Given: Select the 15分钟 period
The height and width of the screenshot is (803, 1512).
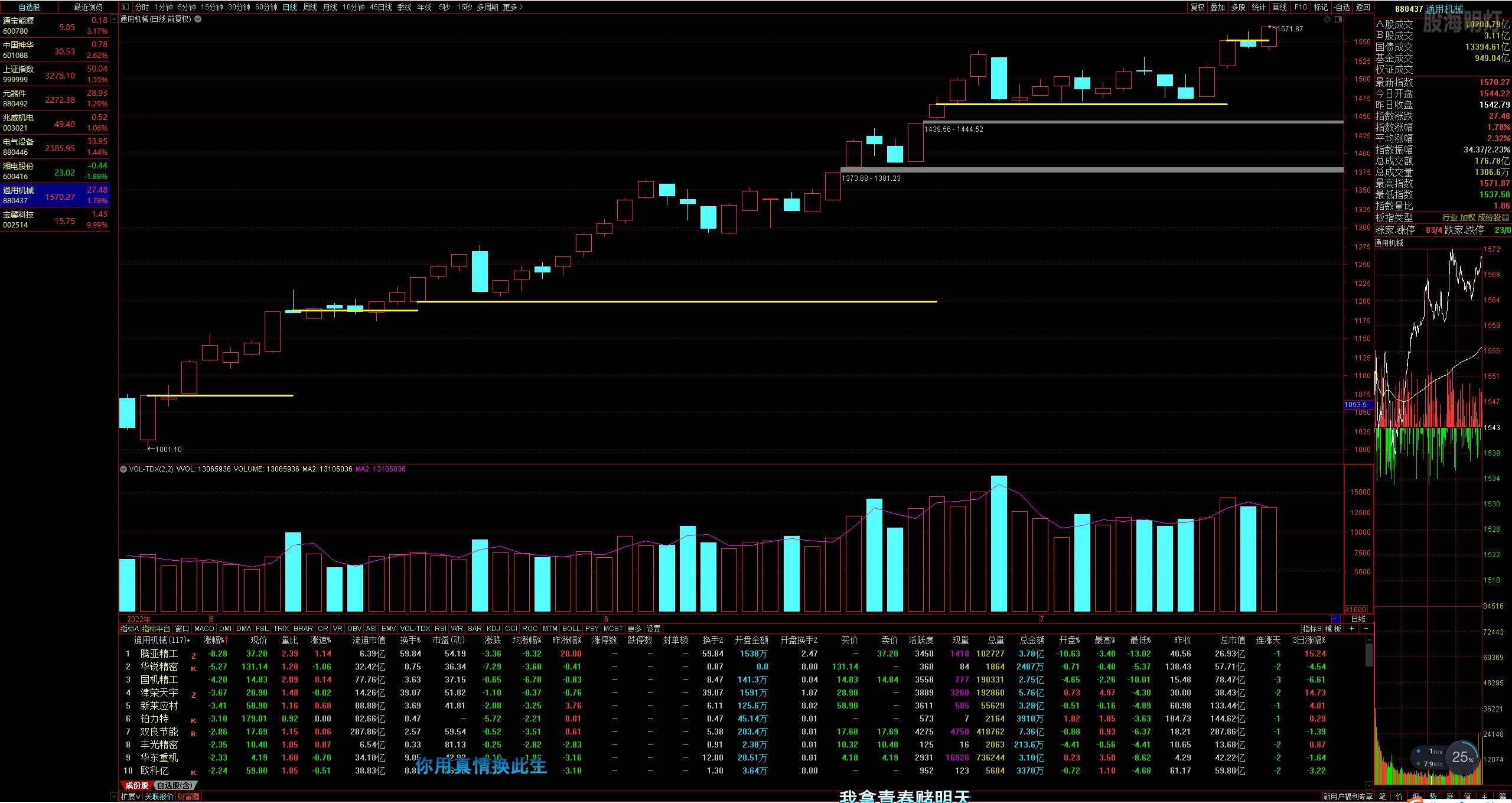Looking at the screenshot, I should (x=211, y=7).
